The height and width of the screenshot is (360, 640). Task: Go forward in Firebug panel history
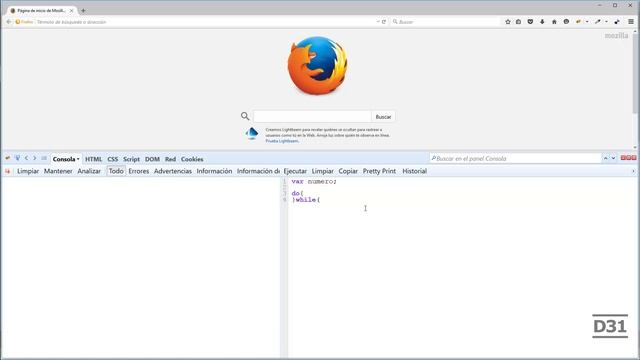click(x=35, y=158)
